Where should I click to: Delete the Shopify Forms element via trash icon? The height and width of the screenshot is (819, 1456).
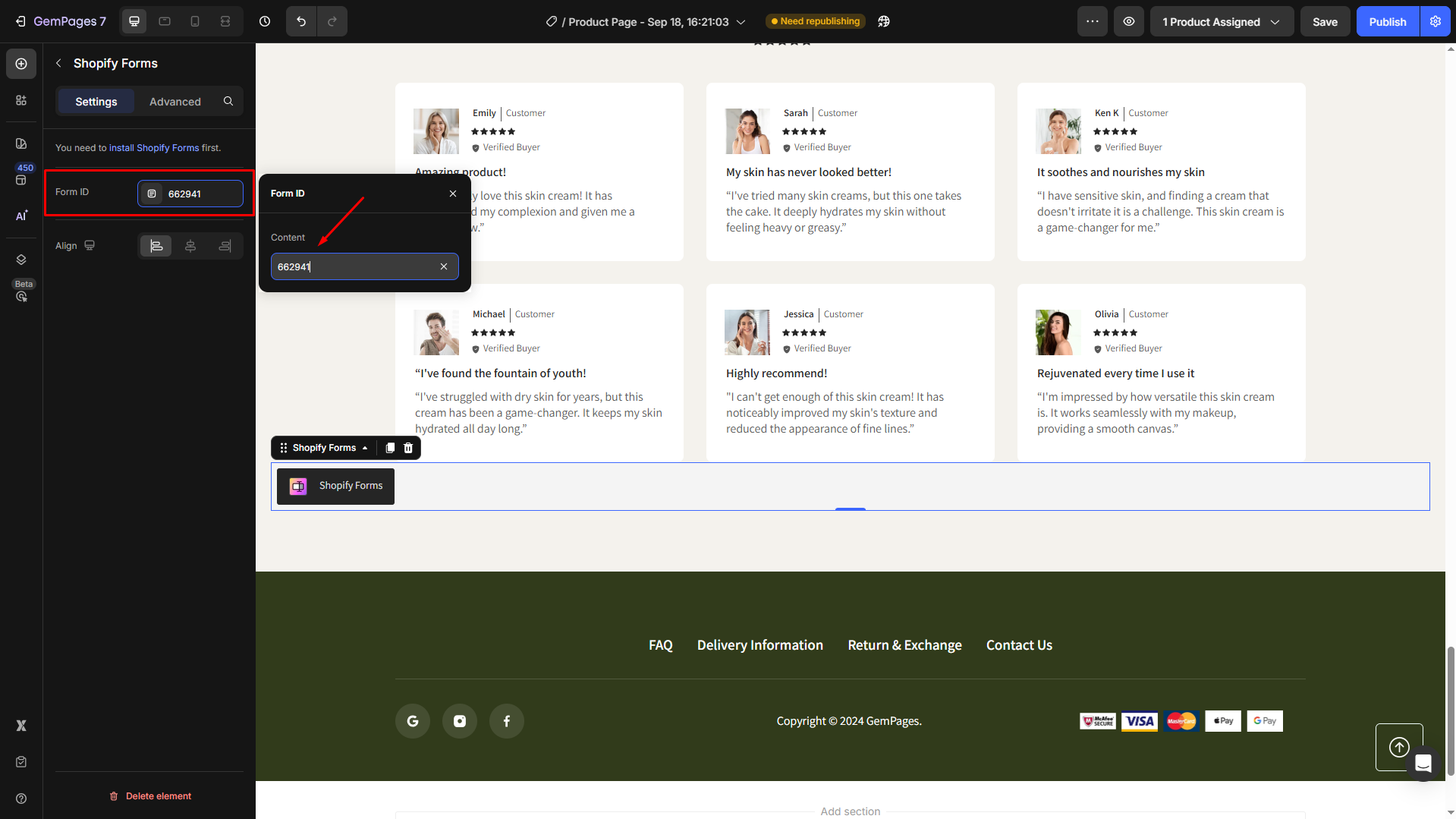(x=408, y=448)
